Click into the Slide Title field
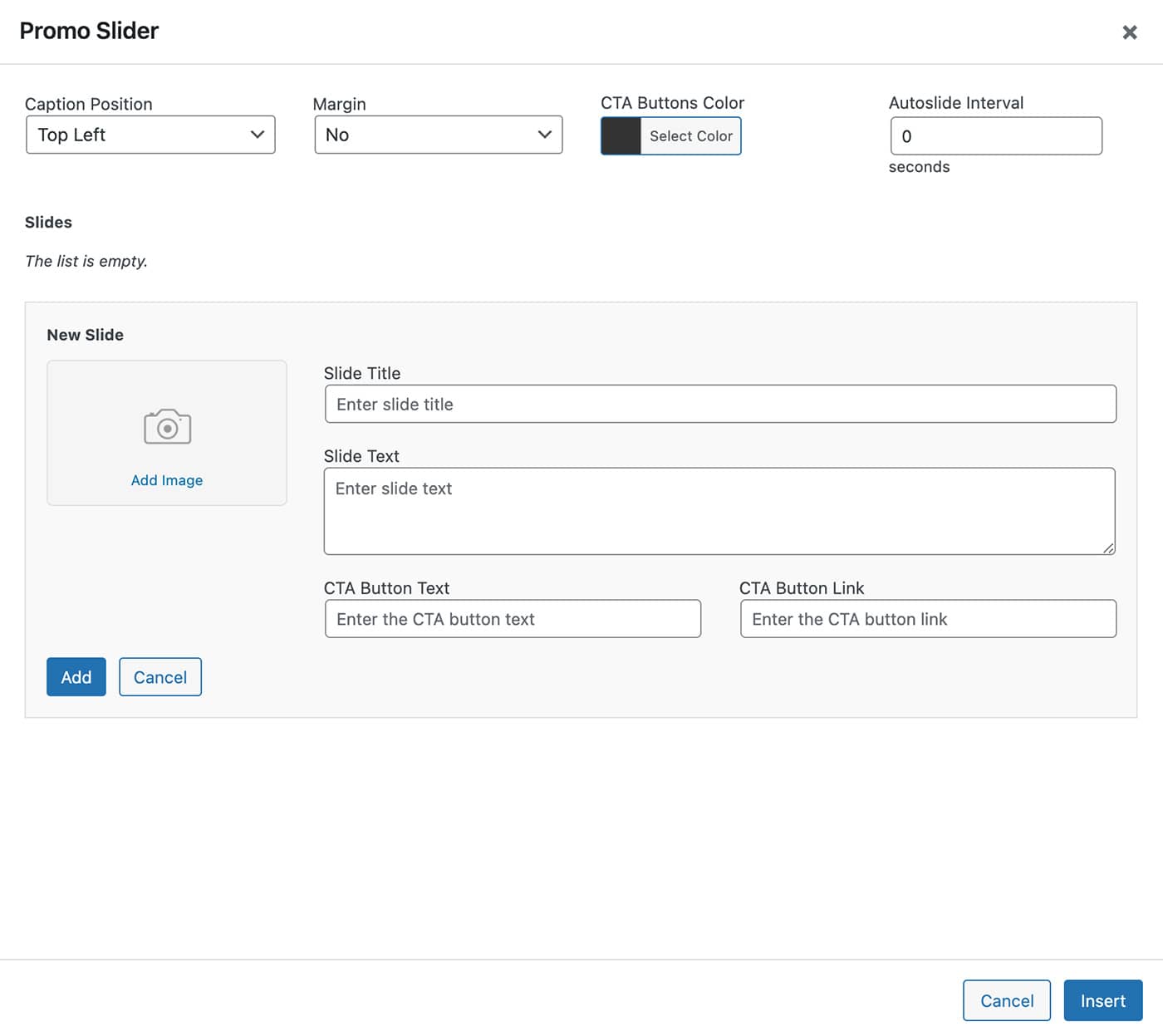This screenshot has height=1036, width=1163. [x=719, y=405]
